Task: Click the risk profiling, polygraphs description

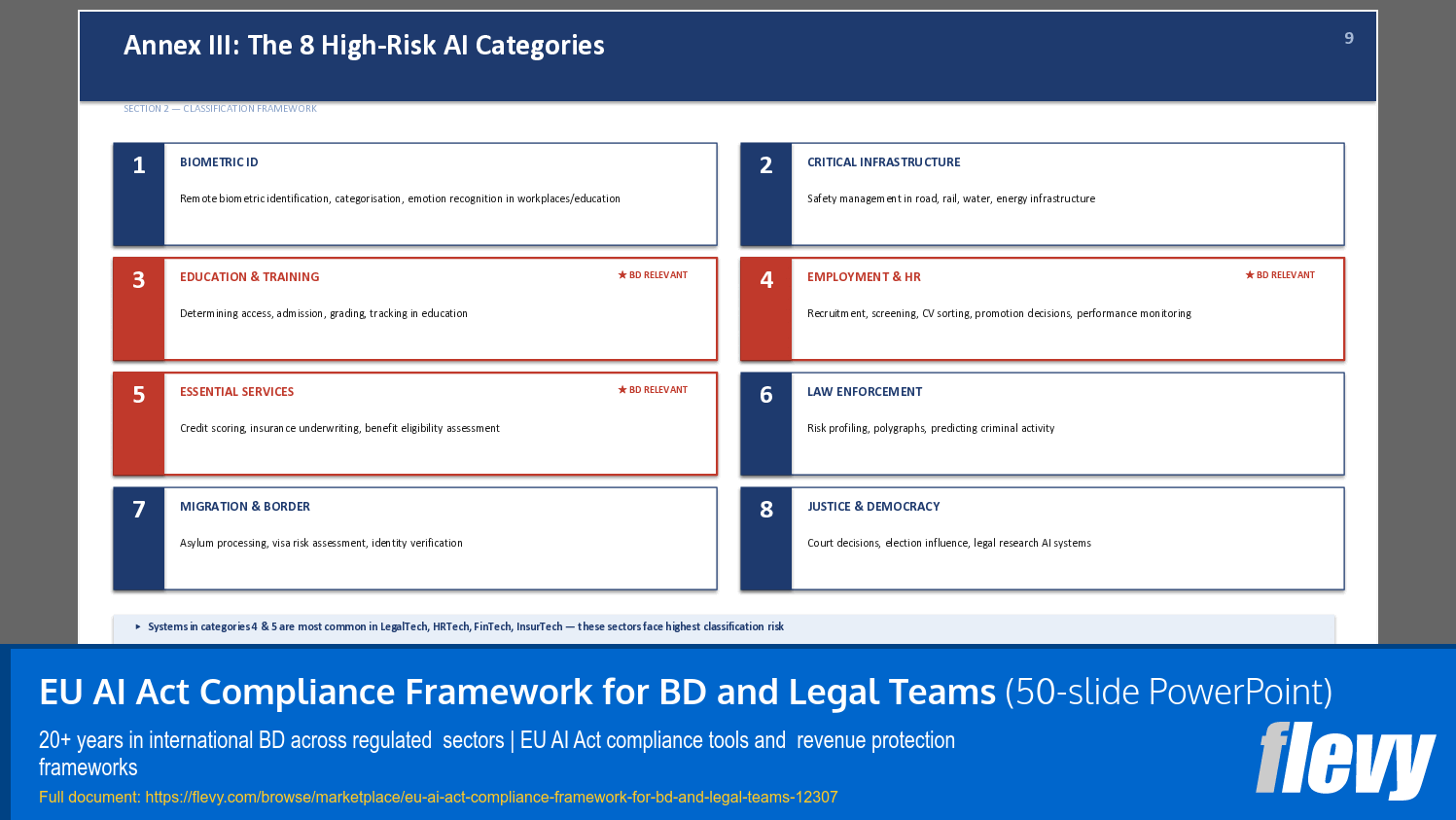Action: point(931,428)
